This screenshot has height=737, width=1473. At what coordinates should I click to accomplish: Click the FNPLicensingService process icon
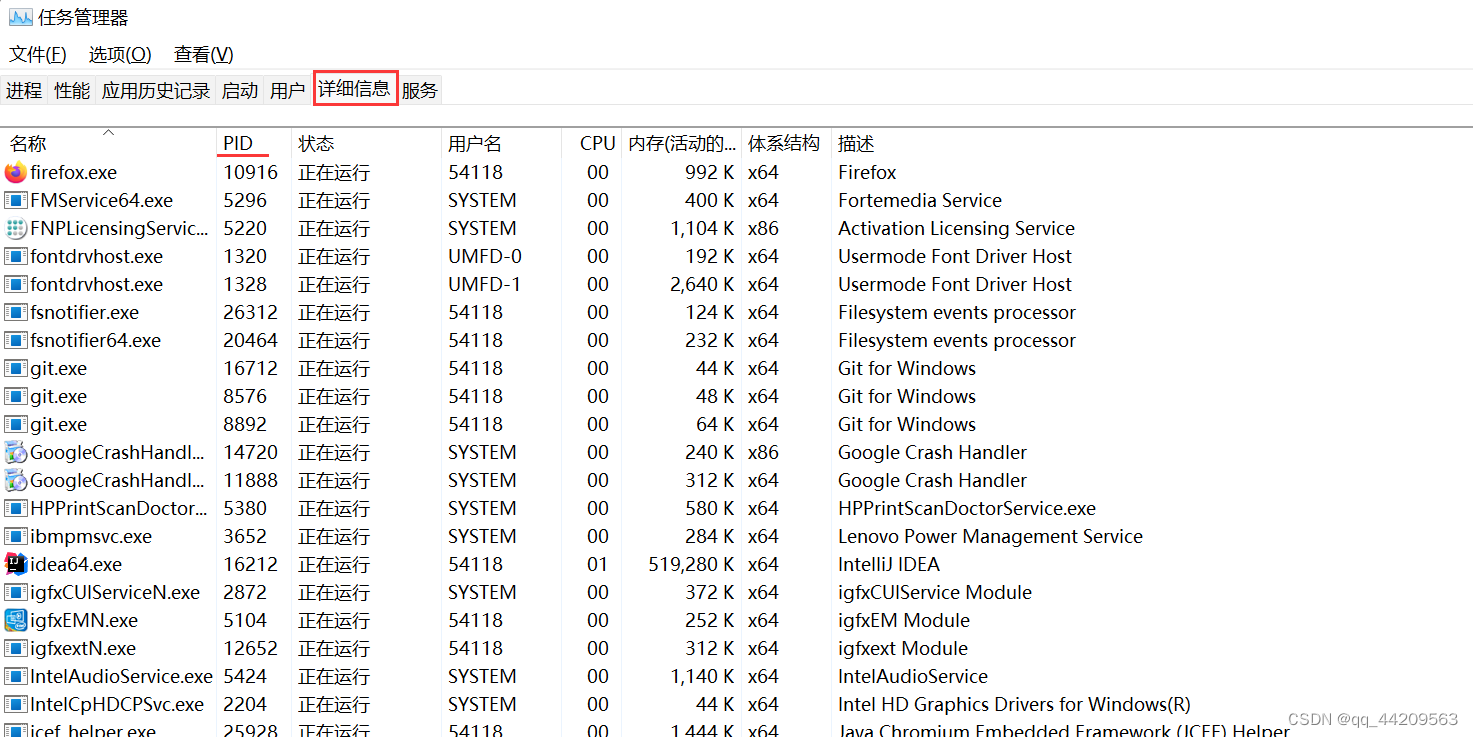point(15,228)
